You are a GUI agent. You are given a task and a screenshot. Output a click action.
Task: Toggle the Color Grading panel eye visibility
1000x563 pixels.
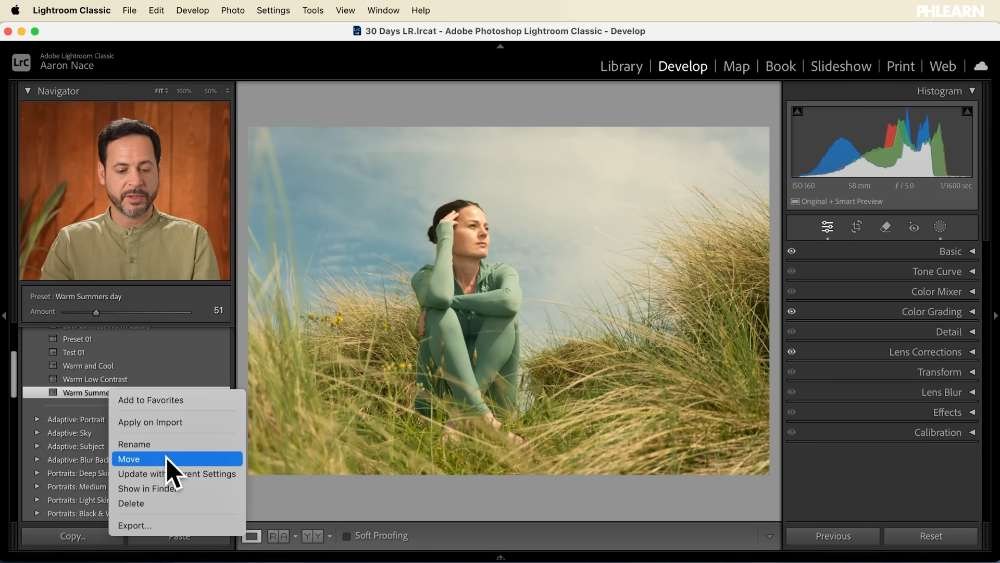point(791,312)
